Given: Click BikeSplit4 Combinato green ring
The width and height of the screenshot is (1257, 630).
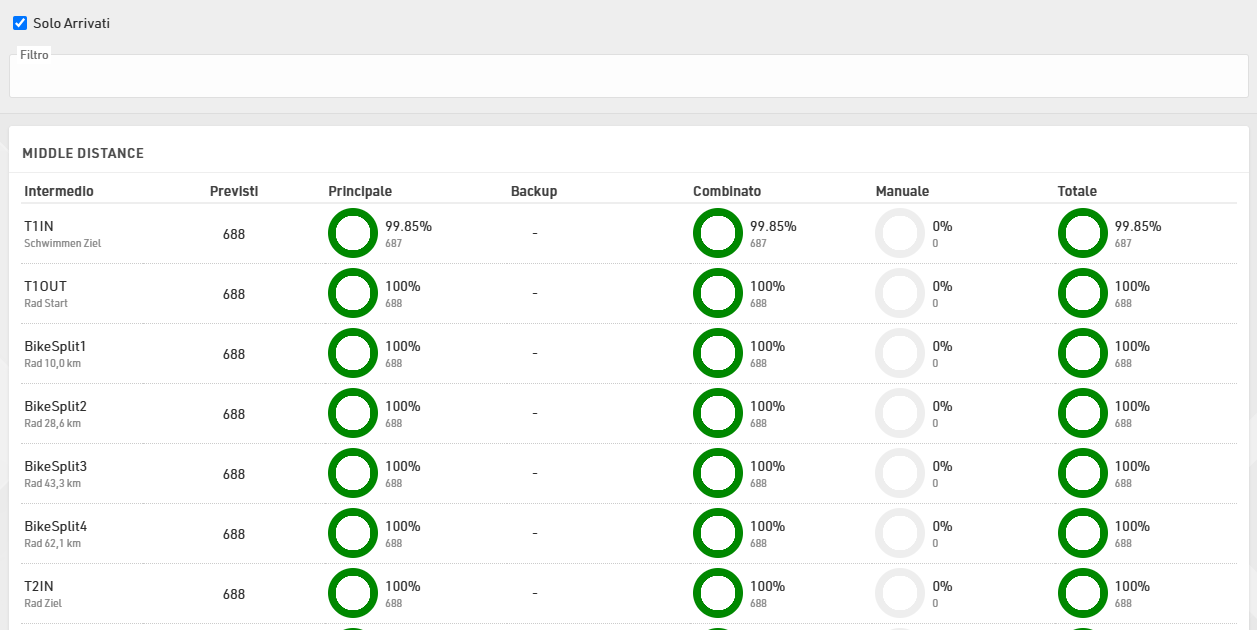Looking at the screenshot, I should [718, 533].
